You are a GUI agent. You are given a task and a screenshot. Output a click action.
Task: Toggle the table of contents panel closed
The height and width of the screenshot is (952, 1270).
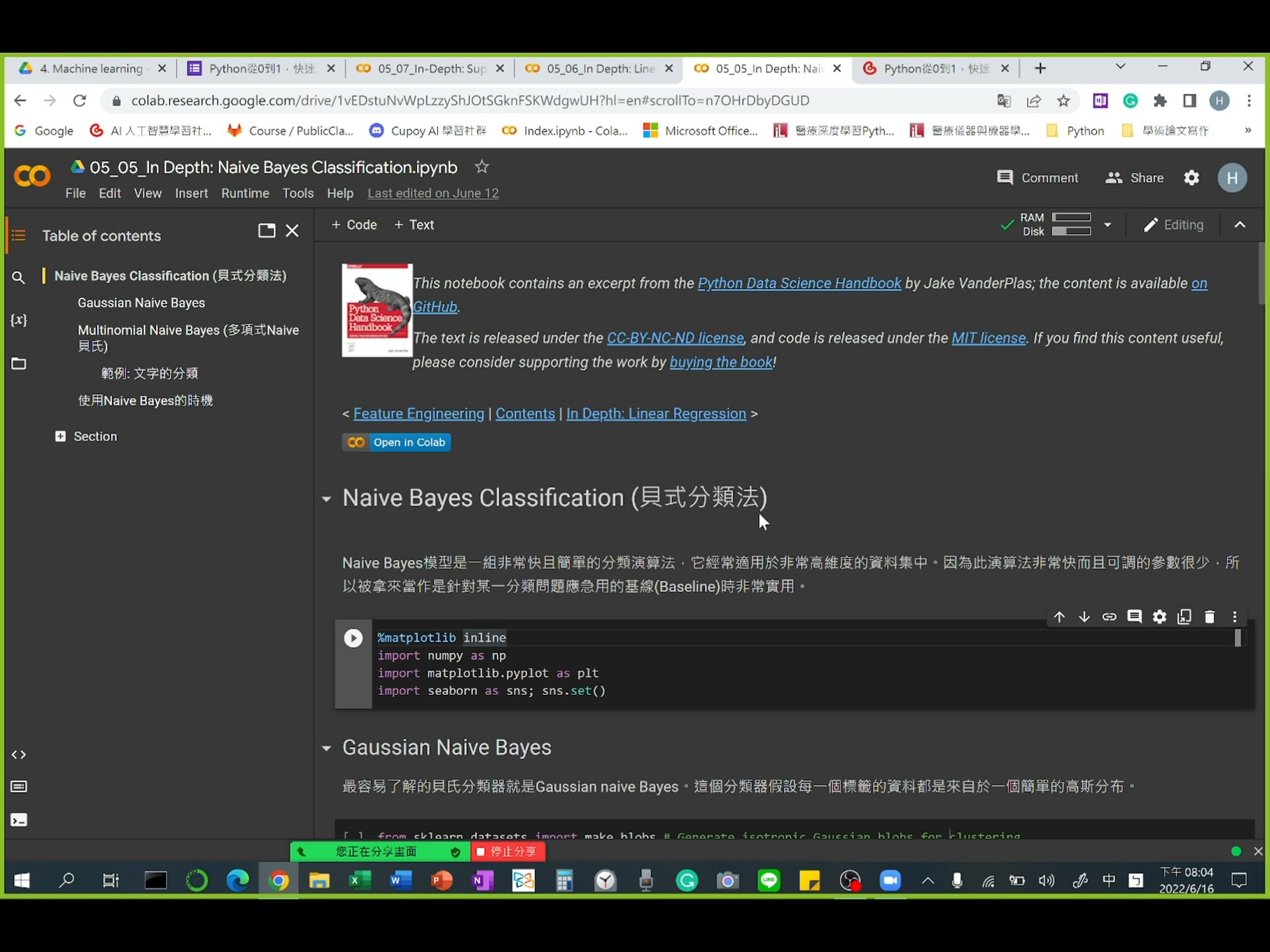pyautogui.click(x=292, y=230)
